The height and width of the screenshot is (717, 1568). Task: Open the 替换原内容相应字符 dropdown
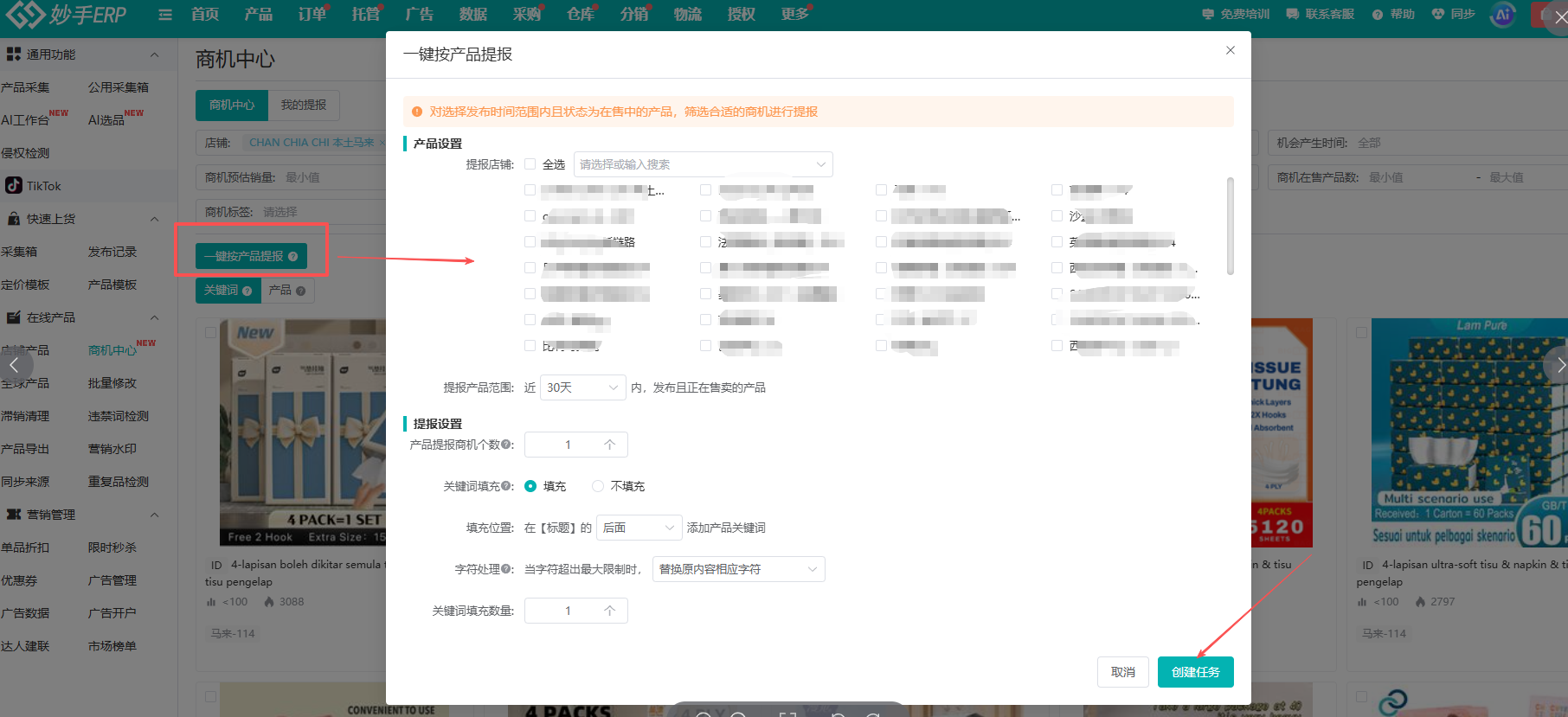[x=739, y=569]
